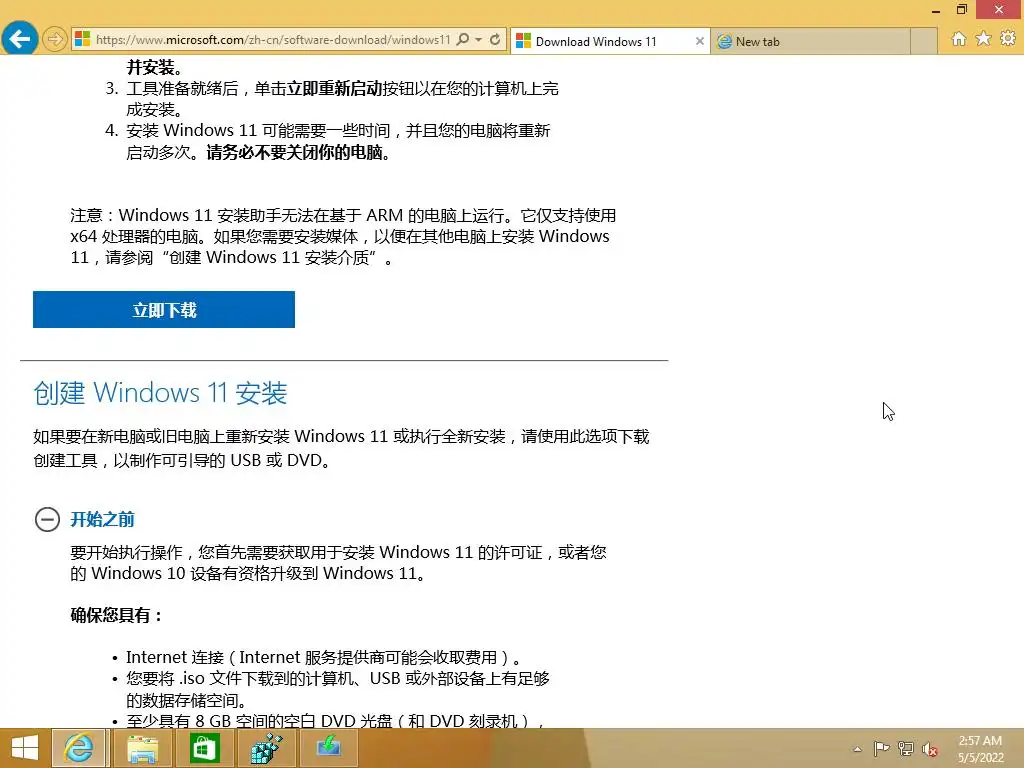This screenshot has width=1024, height=768.
Task: Restore down the Internet Explorer window
Action: pos(961,10)
